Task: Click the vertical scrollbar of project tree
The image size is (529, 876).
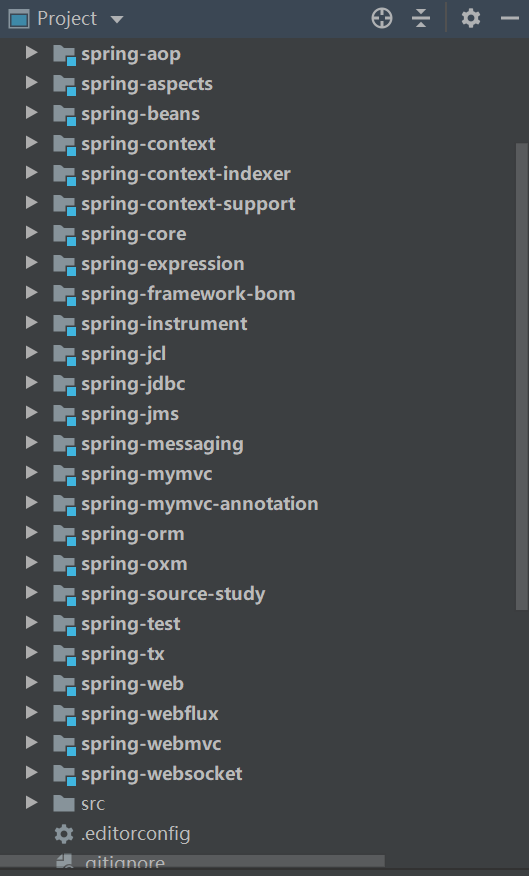Action: tap(523, 377)
